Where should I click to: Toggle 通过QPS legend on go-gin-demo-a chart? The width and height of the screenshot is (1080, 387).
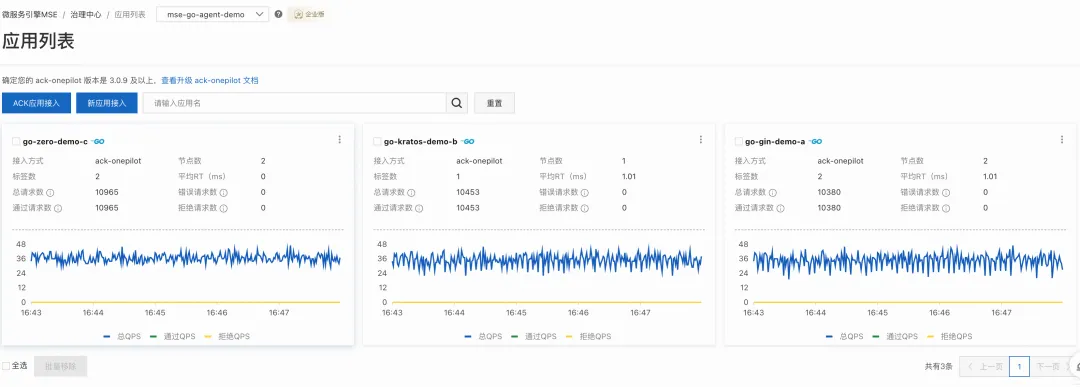click(895, 337)
